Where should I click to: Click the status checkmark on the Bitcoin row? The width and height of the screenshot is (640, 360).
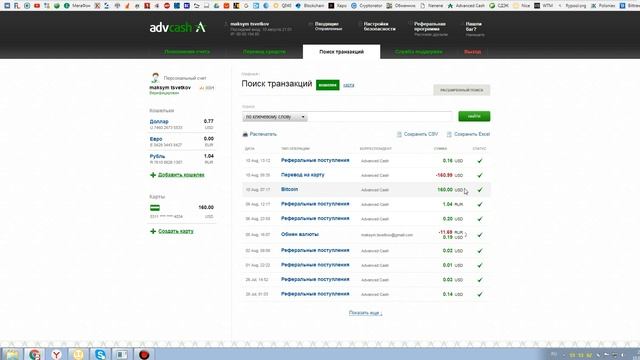click(480, 190)
